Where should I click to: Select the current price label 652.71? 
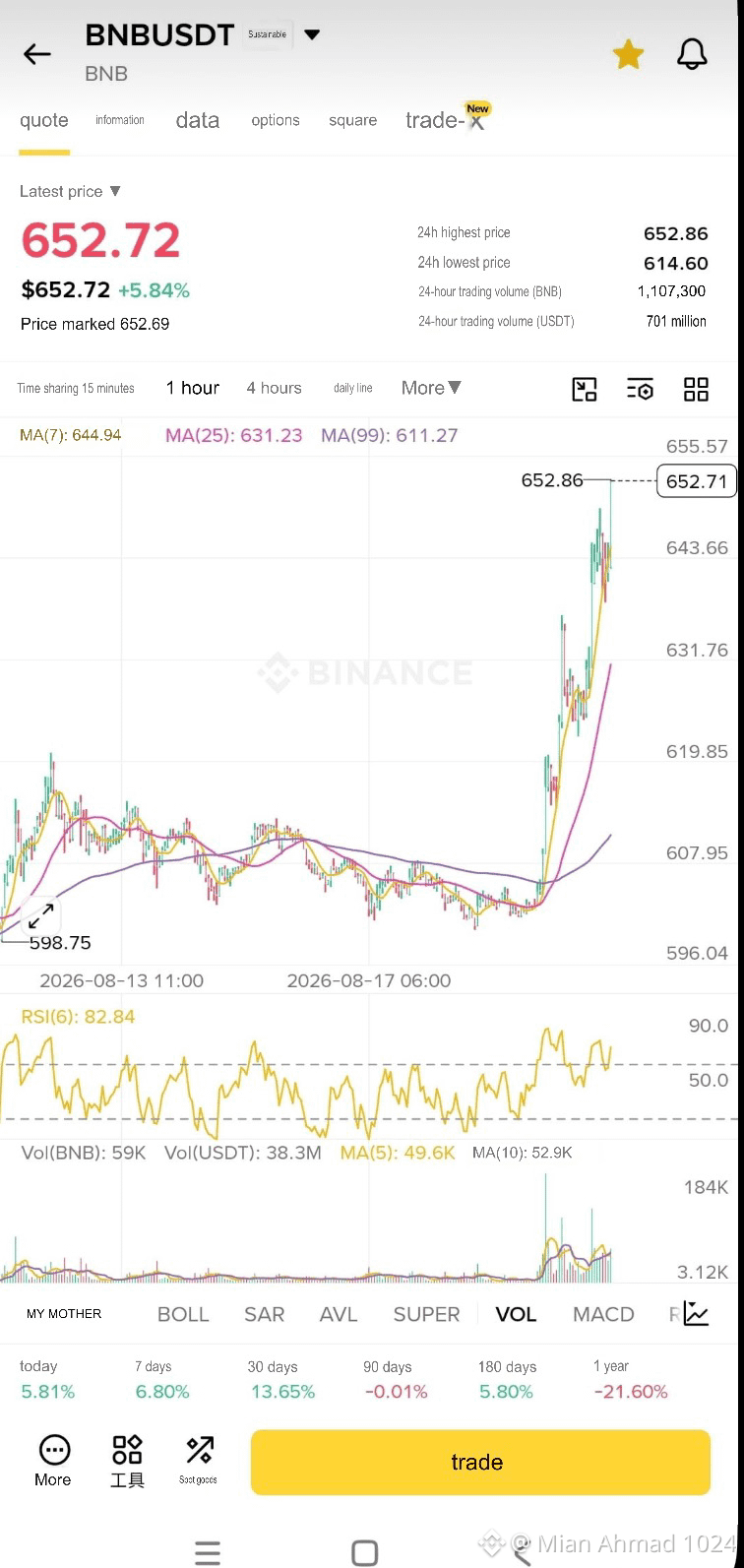tap(697, 481)
